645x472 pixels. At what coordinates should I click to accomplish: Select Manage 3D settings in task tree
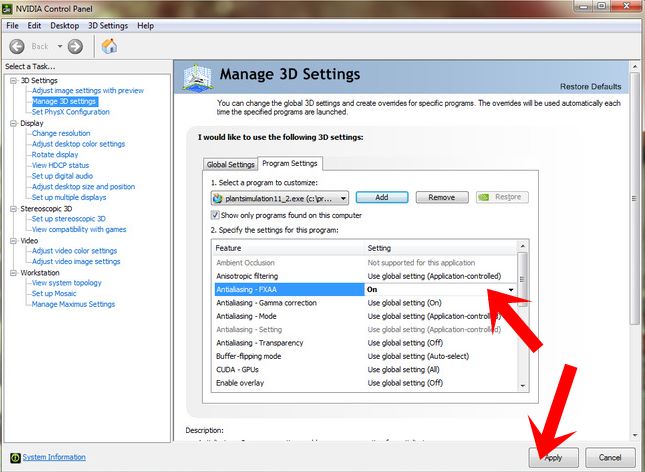(x=65, y=101)
